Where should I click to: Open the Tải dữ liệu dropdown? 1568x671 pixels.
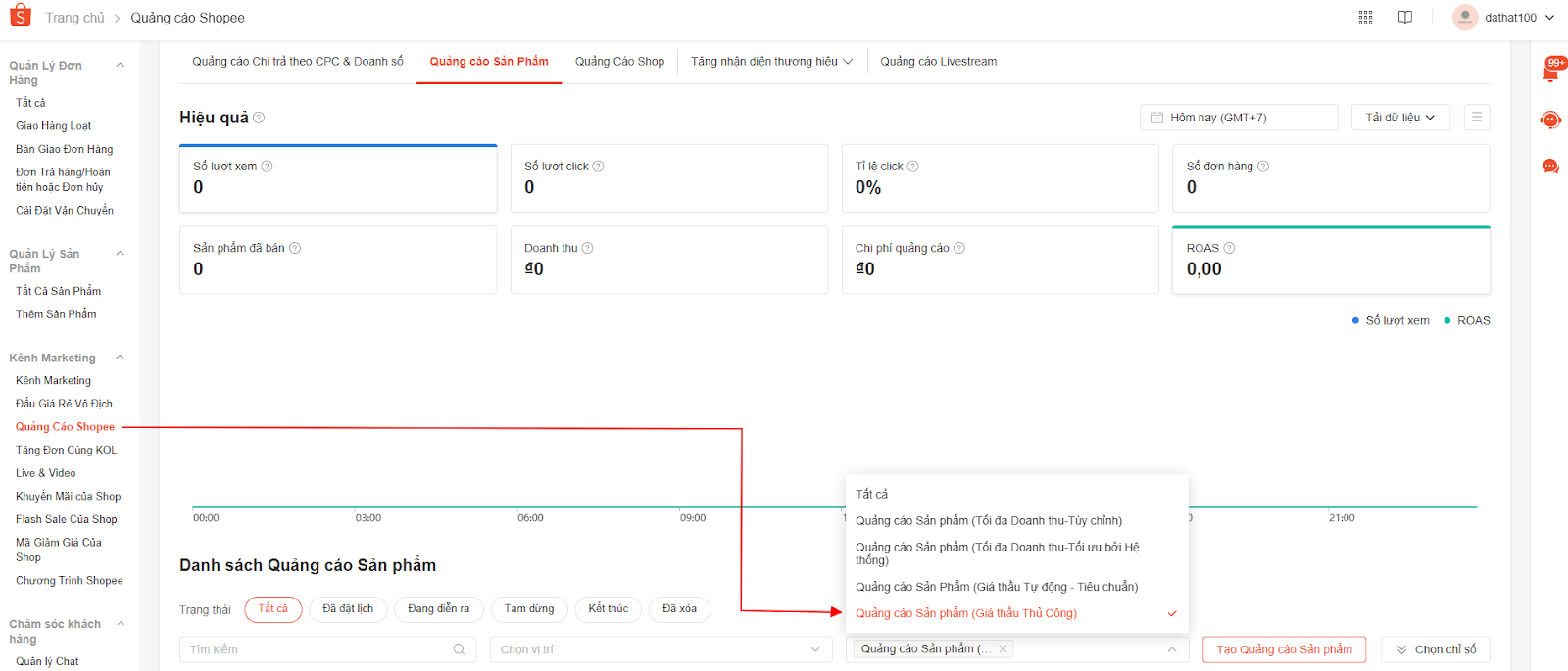[x=1399, y=118]
